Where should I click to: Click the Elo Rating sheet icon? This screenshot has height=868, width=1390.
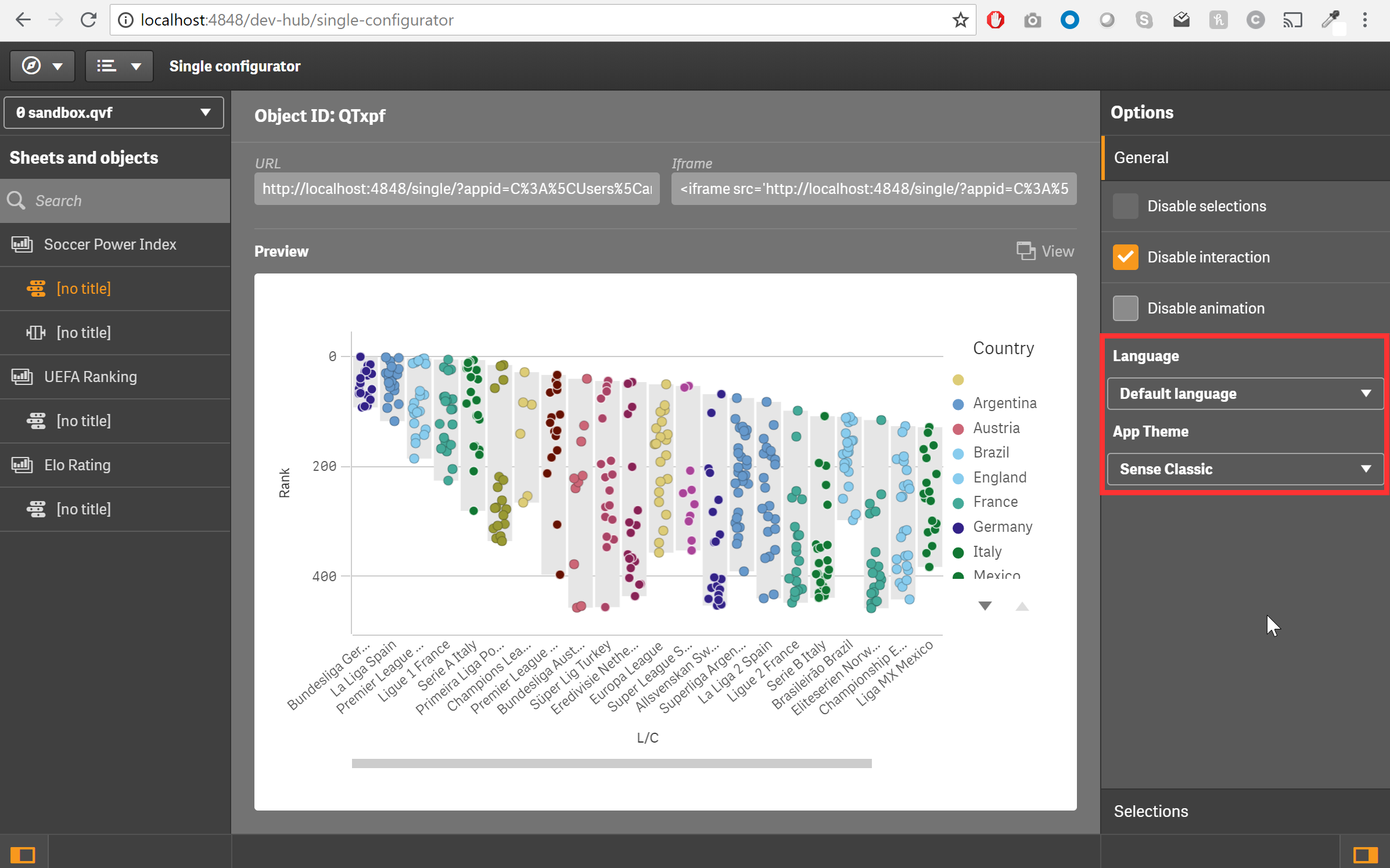tap(23, 464)
